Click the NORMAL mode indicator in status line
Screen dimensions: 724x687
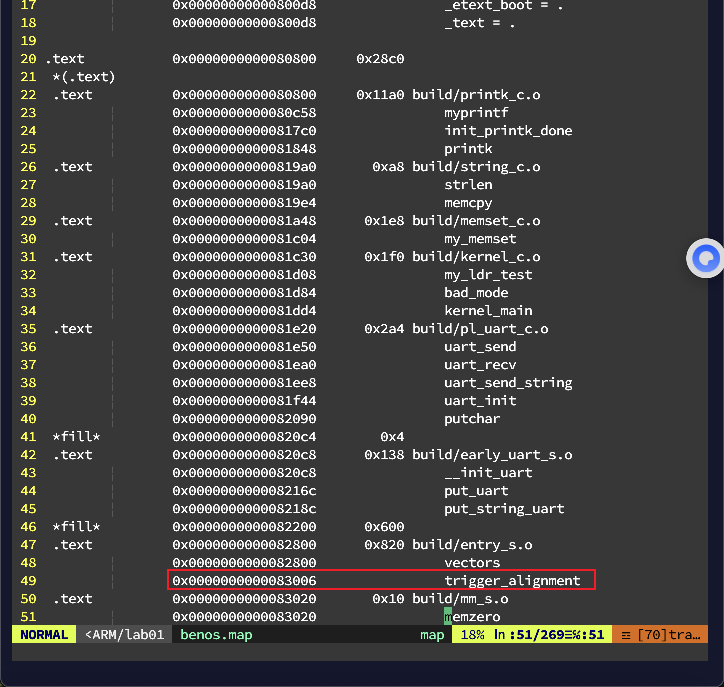(x=44, y=635)
